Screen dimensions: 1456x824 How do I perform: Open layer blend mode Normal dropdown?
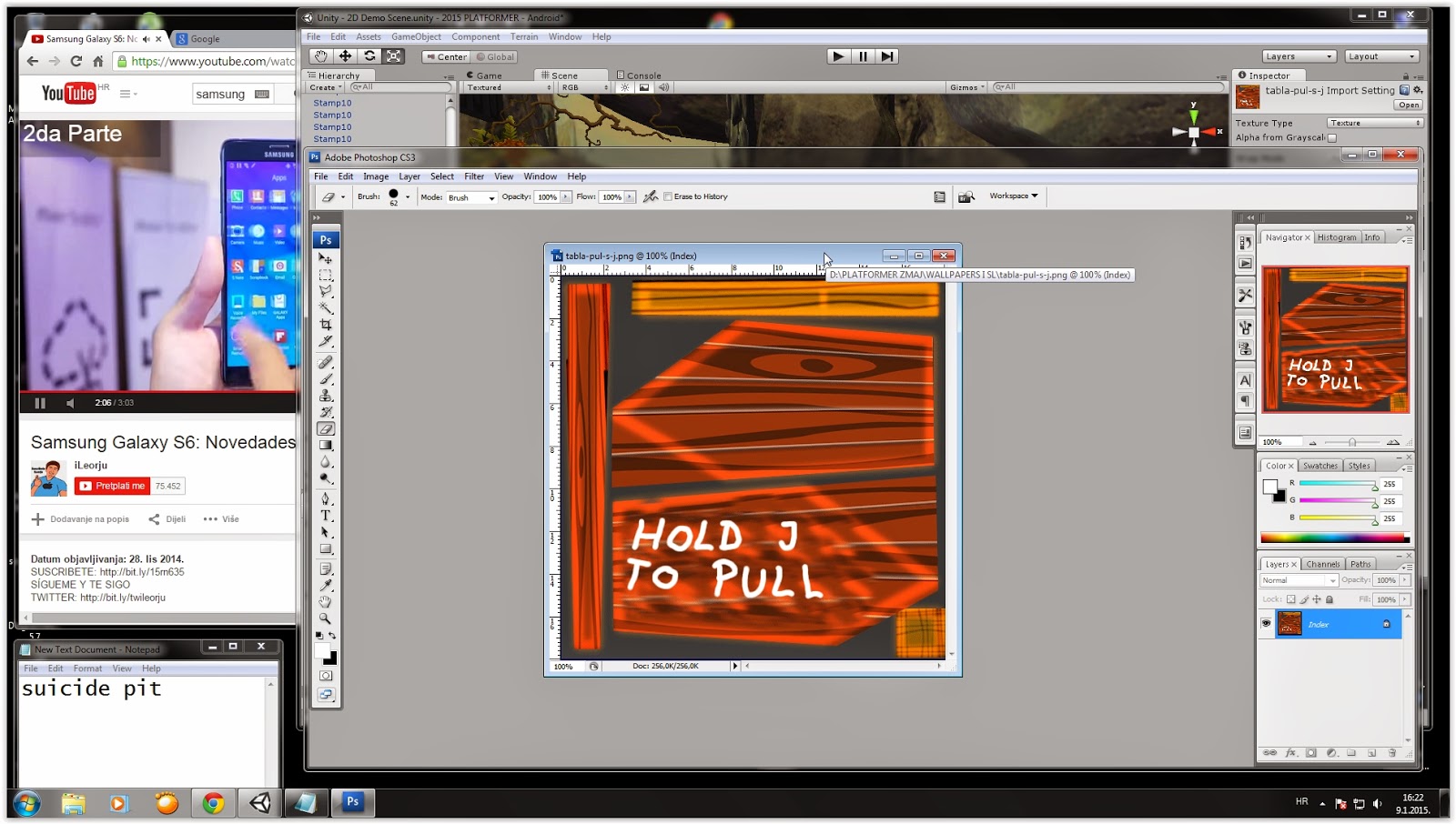[1298, 580]
